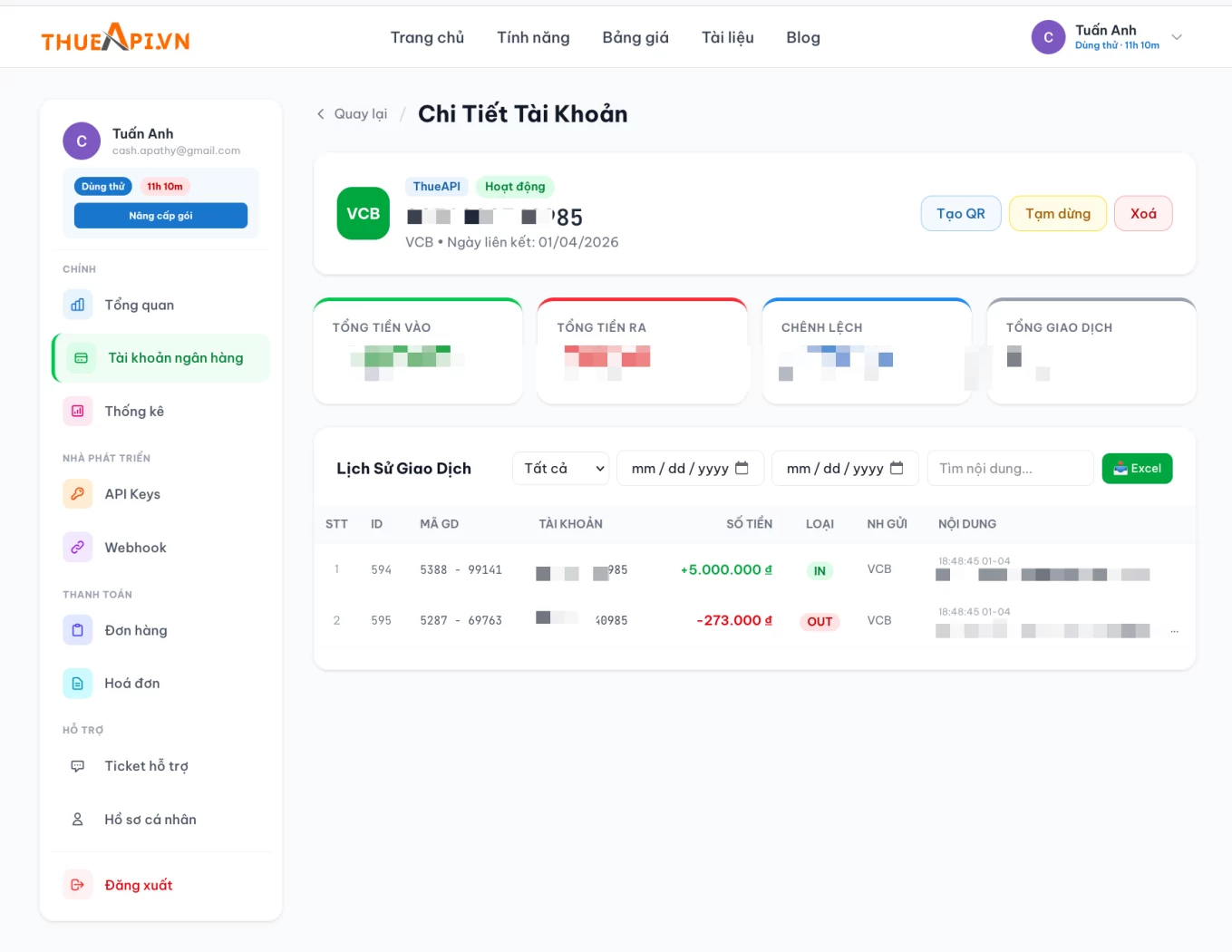The image size is (1232, 952).
Task: Open calendar picker on first date field
Action: pos(742,468)
